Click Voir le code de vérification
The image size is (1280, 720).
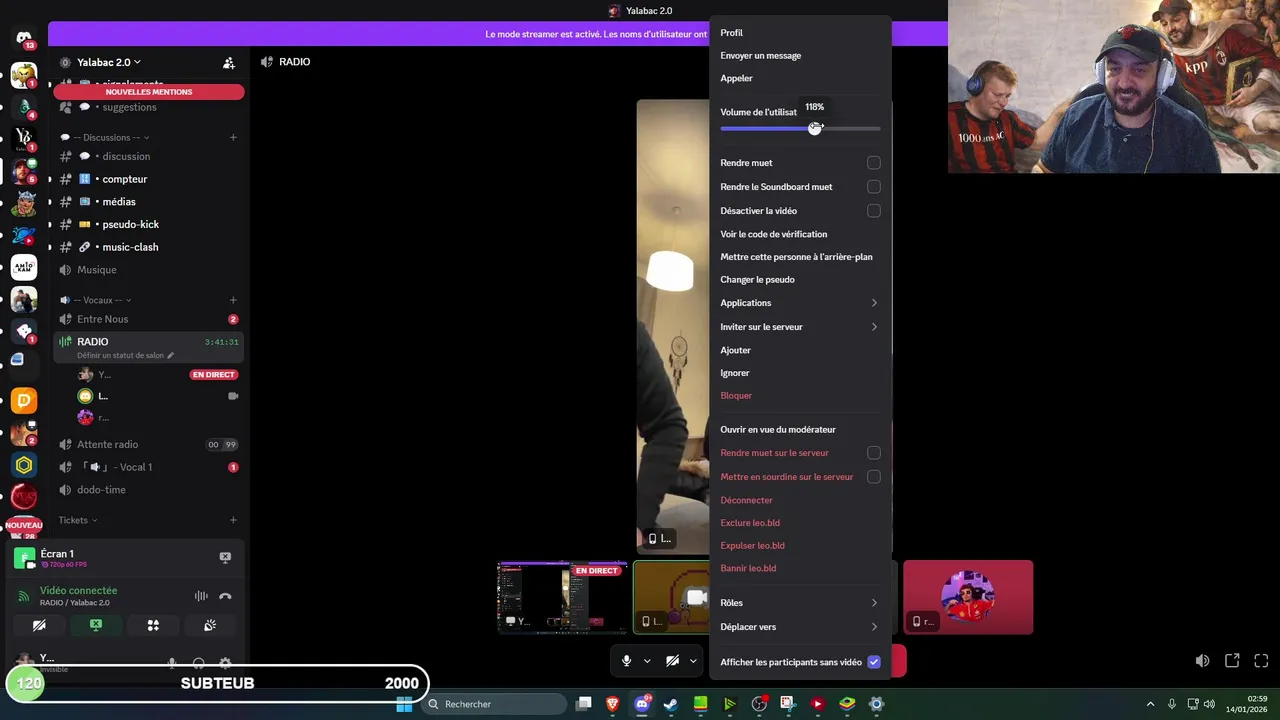click(x=774, y=235)
